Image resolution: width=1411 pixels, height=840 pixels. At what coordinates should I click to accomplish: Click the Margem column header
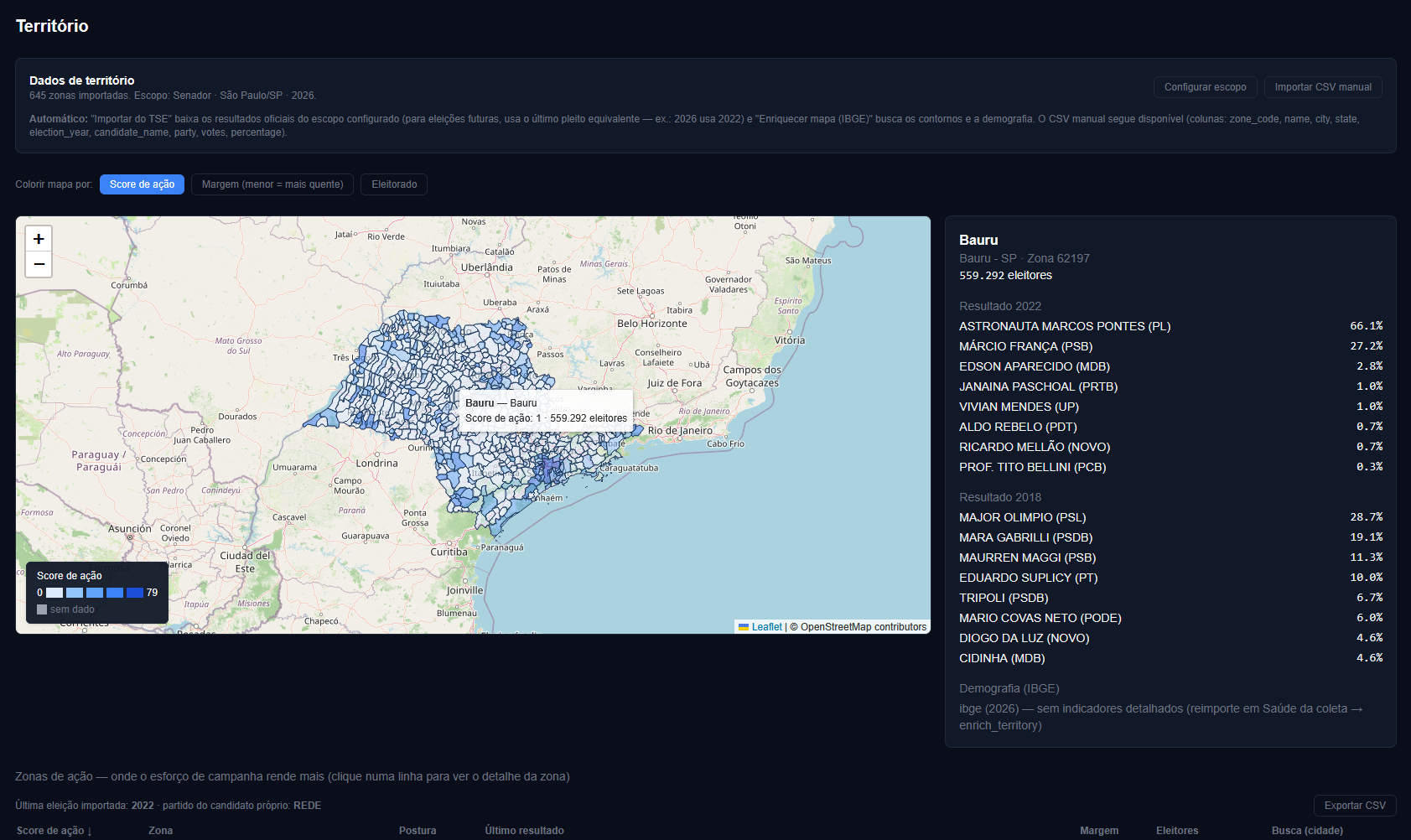pos(1099,831)
